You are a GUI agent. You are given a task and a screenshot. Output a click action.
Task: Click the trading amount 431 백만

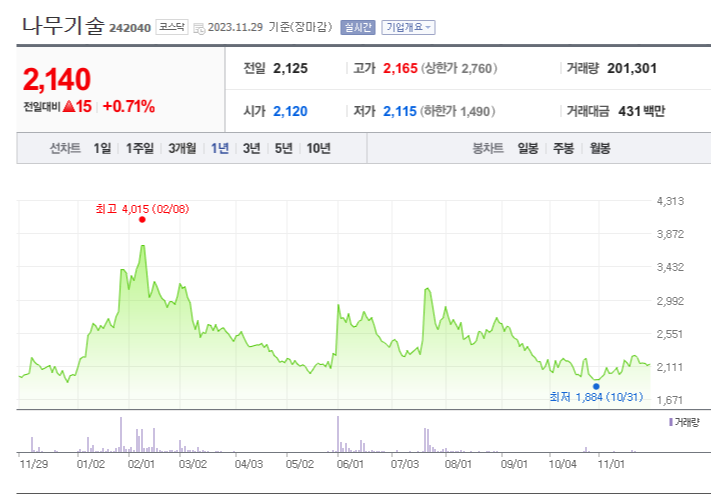coord(642,111)
